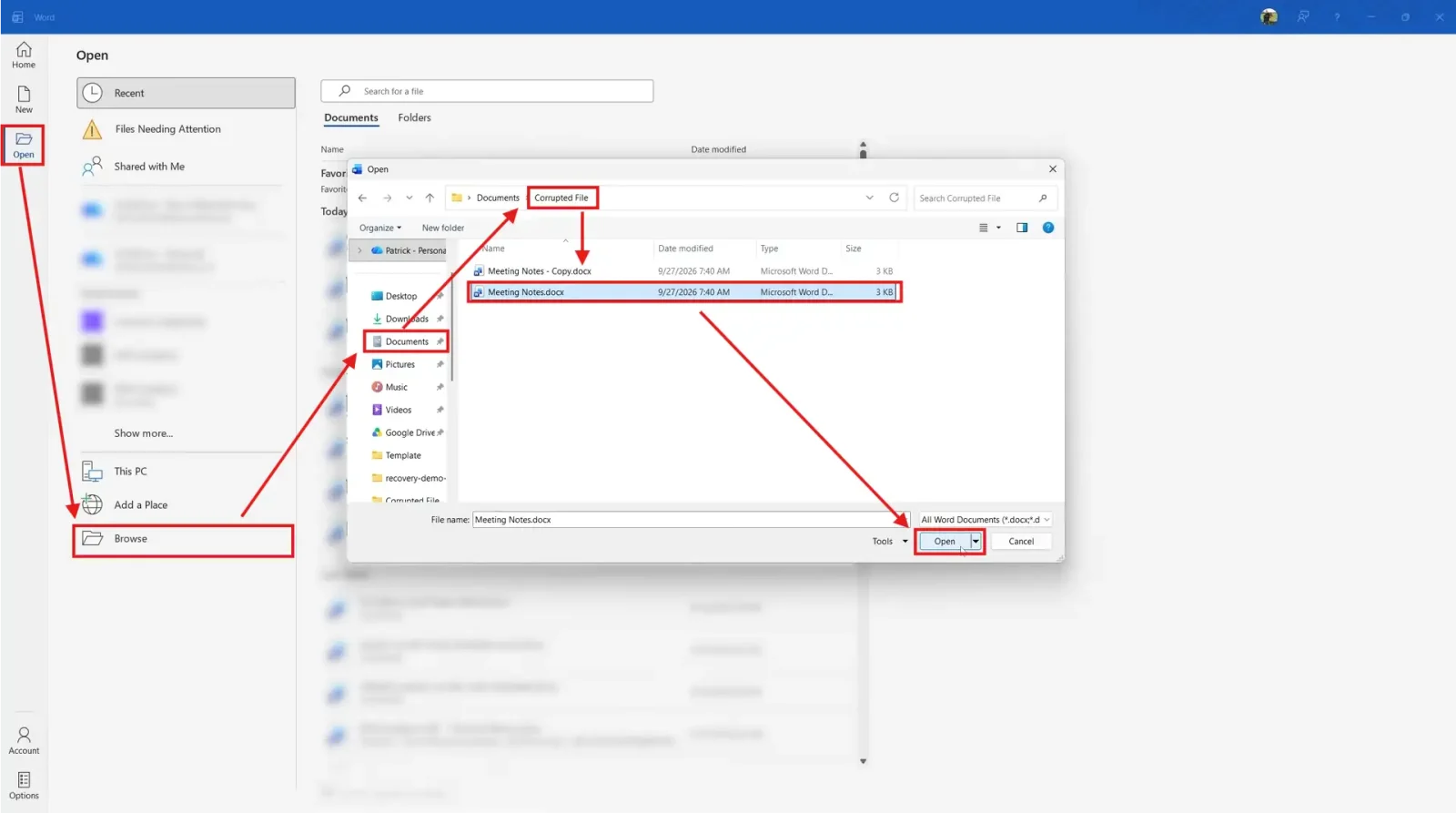Toggle the preview pane icon
The width and height of the screenshot is (1456, 813).
[1022, 228]
